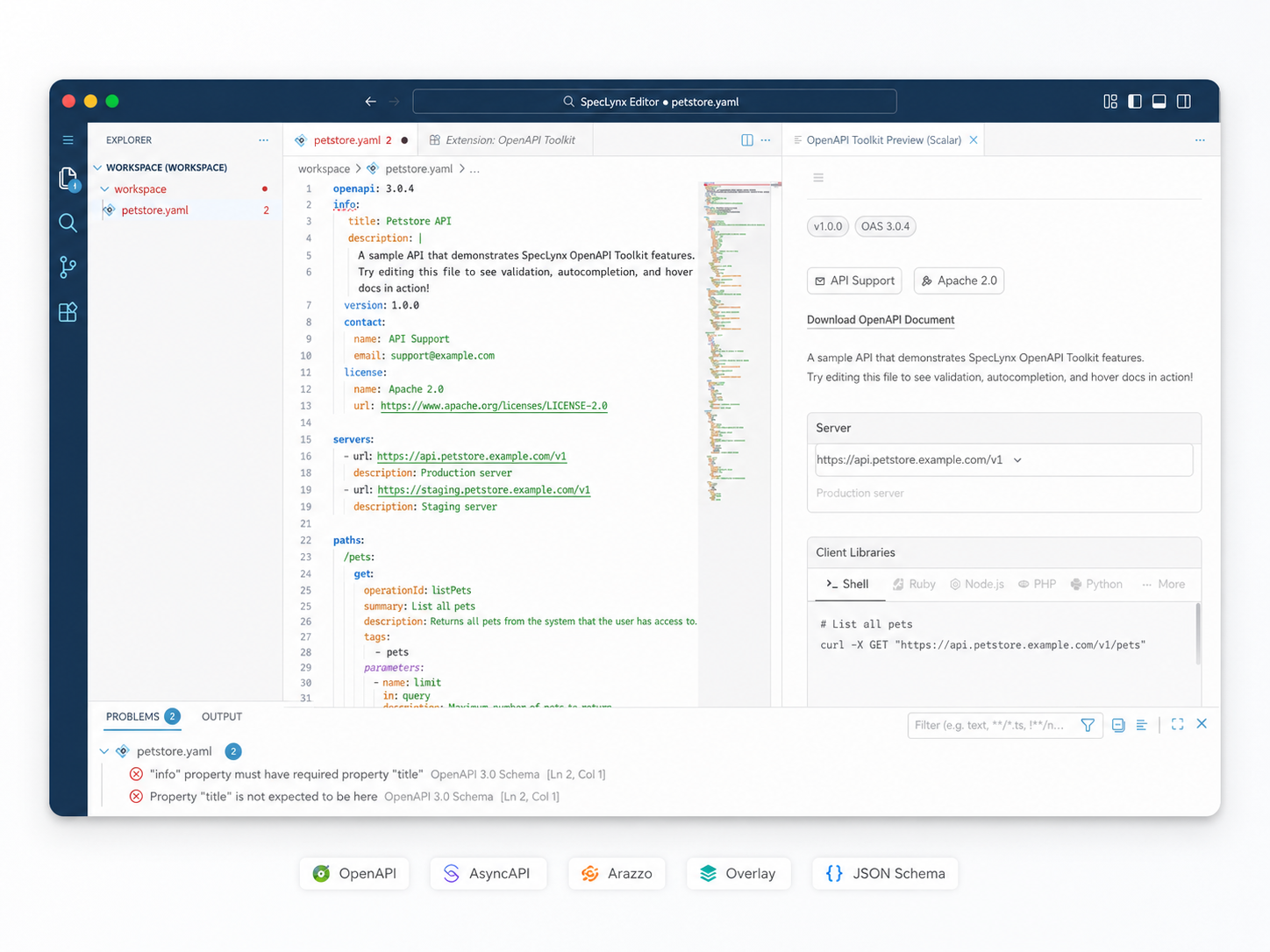Click workspace breadcrumb in editor
This screenshot has width=1270, height=952.
(x=324, y=169)
